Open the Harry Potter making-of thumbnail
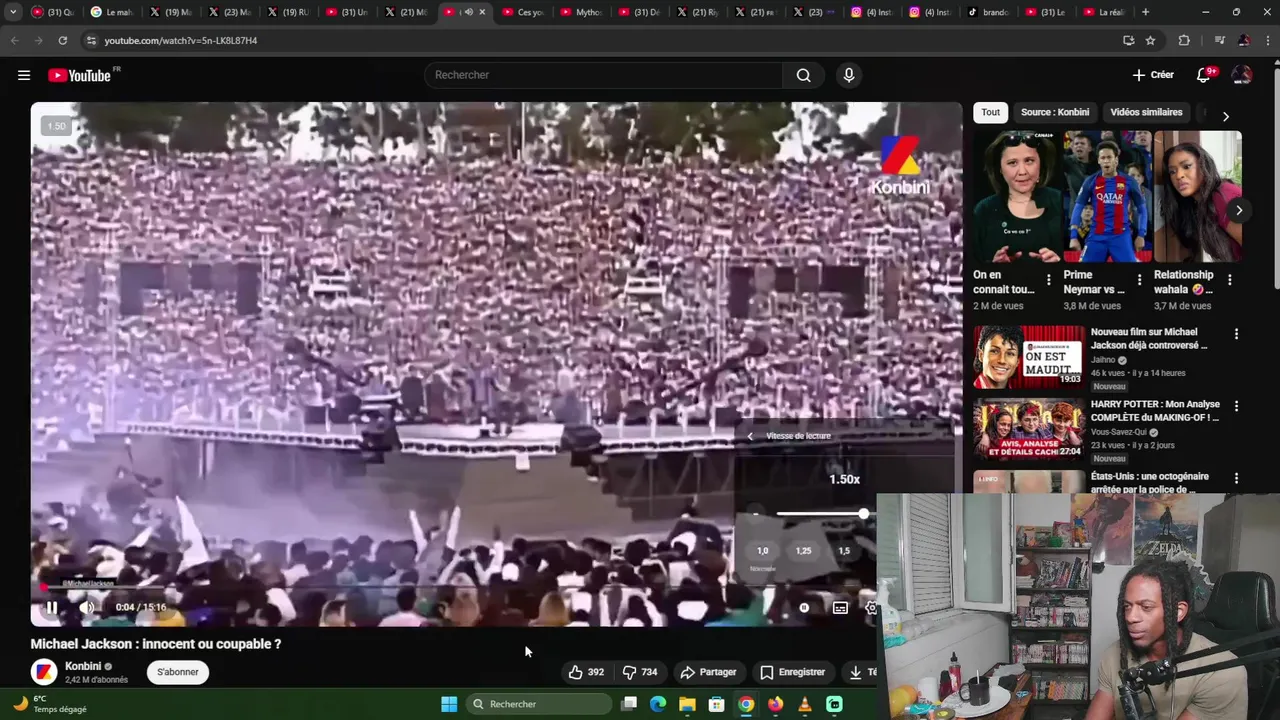 tap(1029, 430)
